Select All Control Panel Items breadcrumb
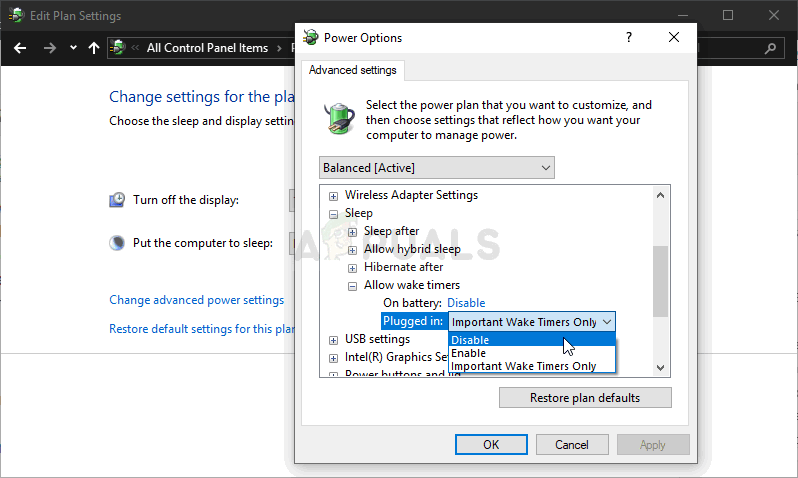The image size is (798, 478). [x=207, y=48]
